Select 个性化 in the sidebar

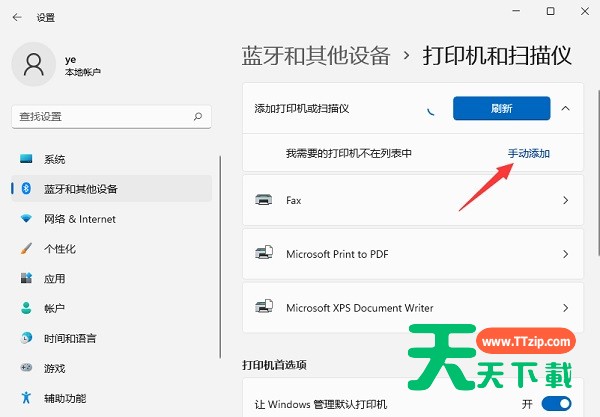[x=60, y=249]
